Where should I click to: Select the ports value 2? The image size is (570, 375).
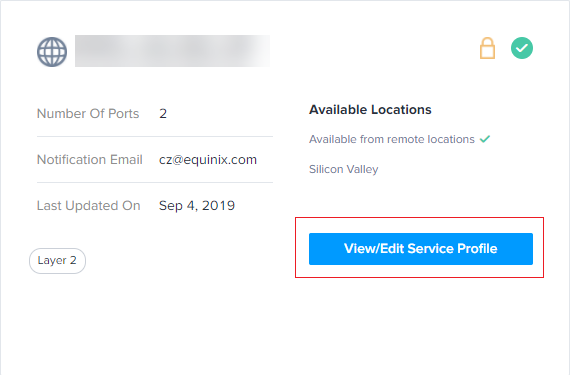tap(163, 114)
